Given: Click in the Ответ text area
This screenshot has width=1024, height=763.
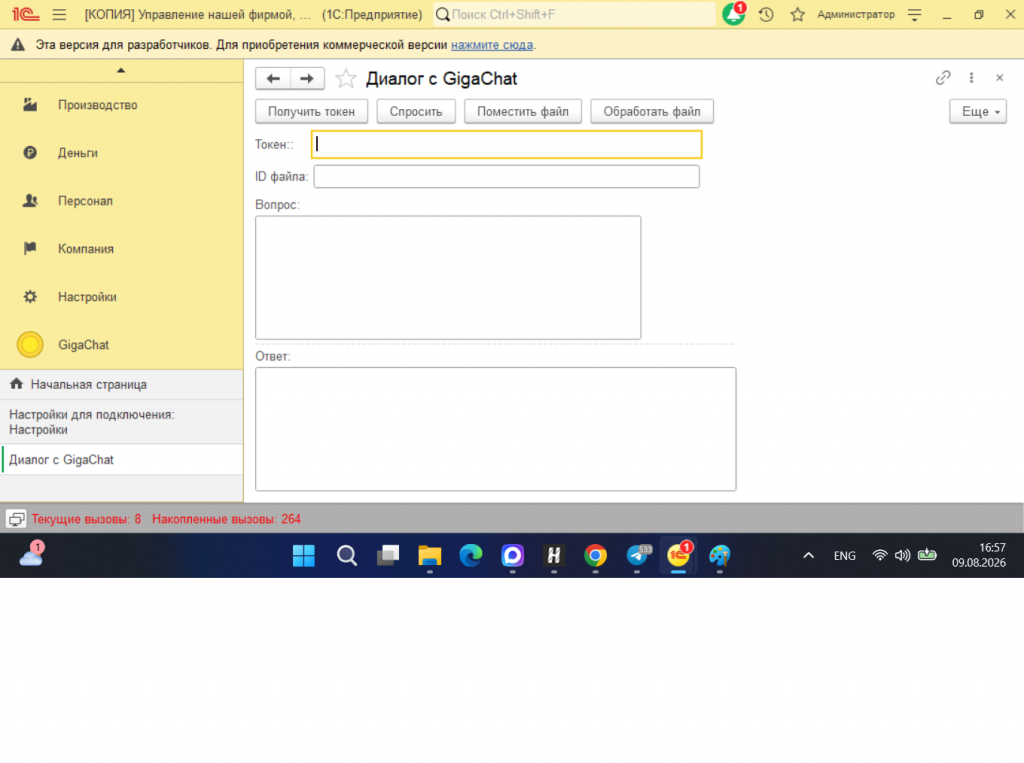Looking at the screenshot, I should click(x=496, y=429).
